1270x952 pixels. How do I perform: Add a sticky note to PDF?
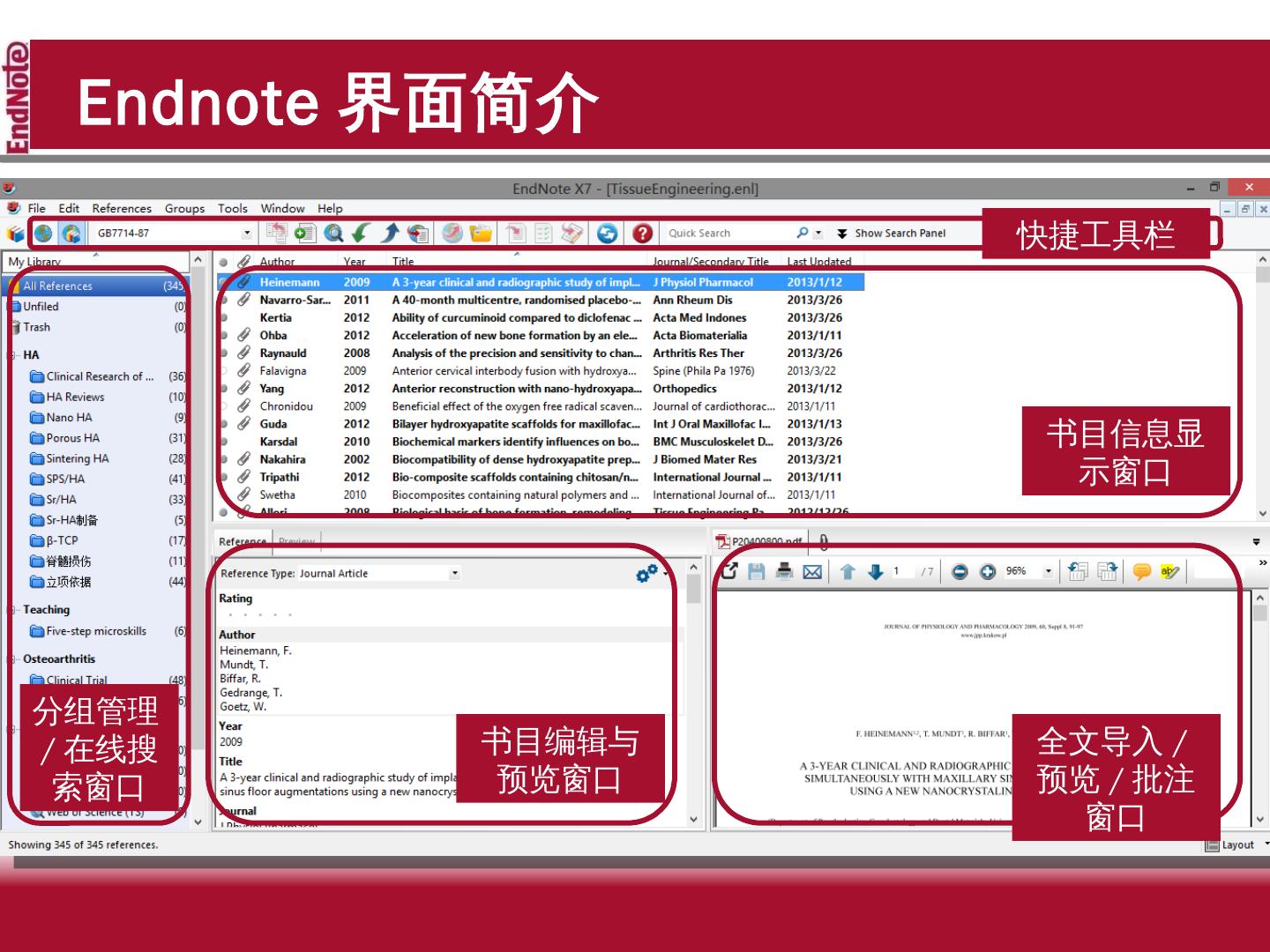[x=1142, y=571]
